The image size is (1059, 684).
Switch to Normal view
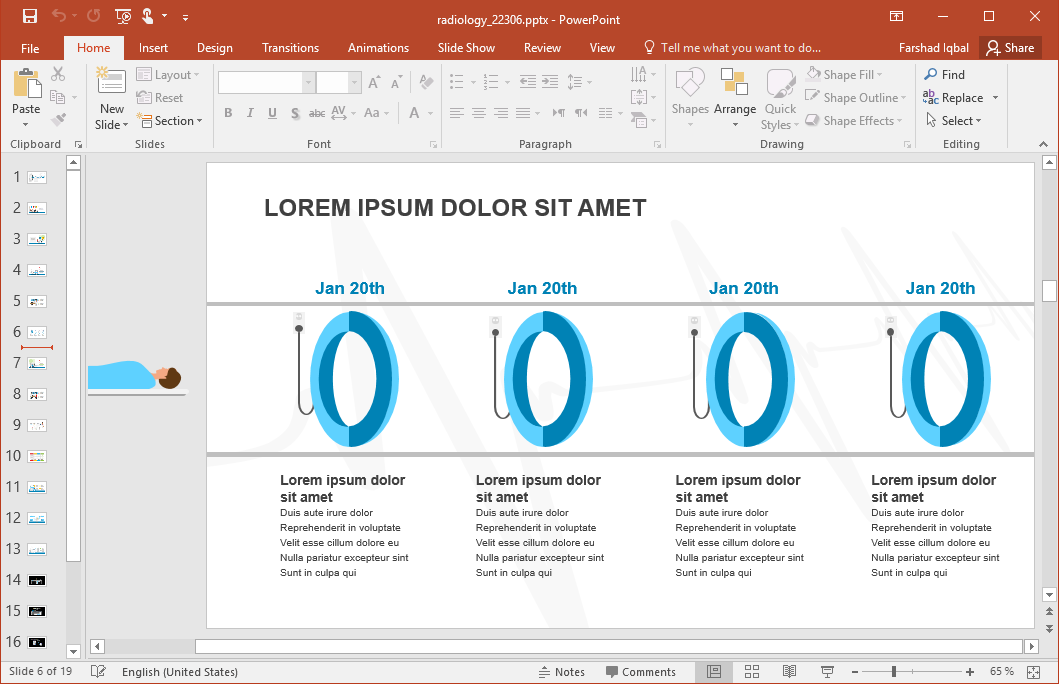(x=714, y=671)
